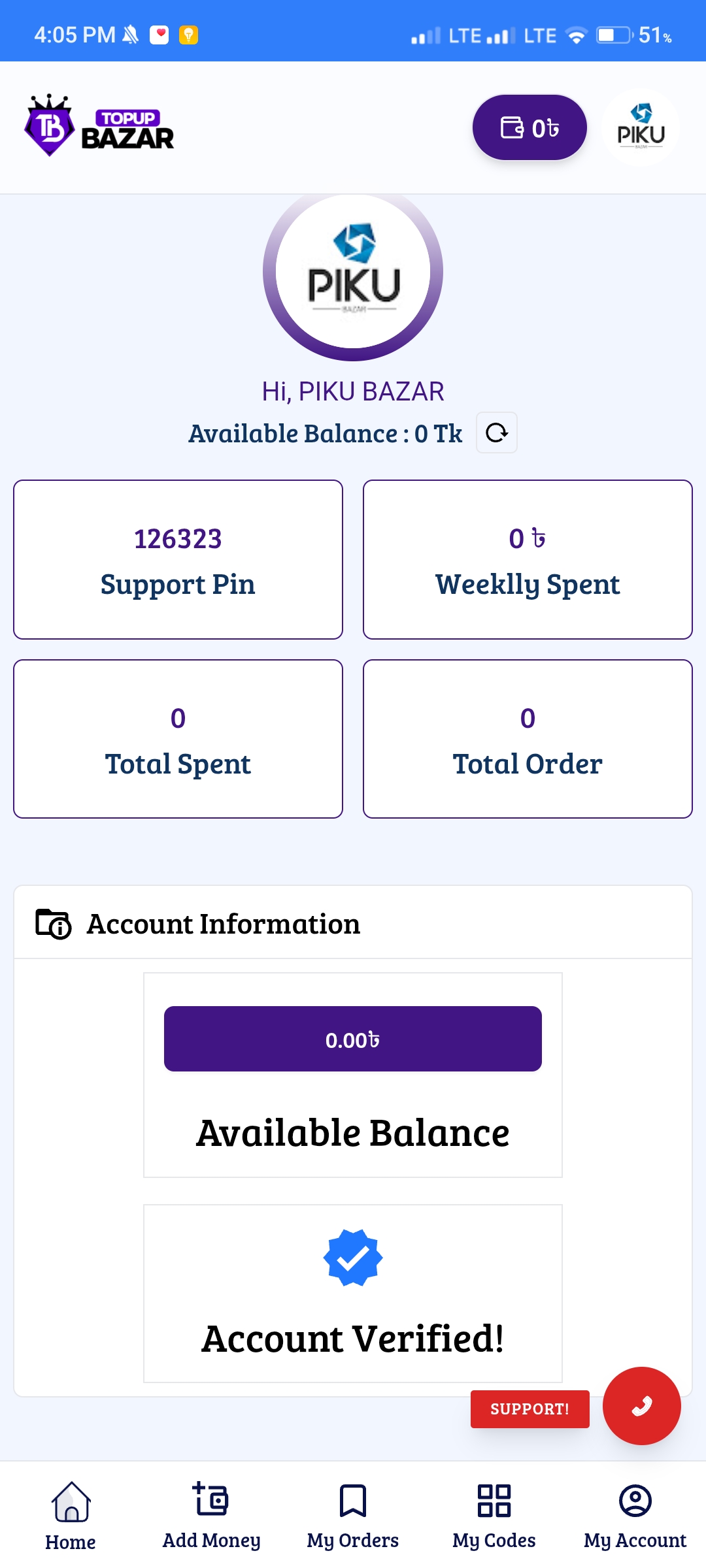
Task: Go to the My Account tab
Action: click(635, 1513)
